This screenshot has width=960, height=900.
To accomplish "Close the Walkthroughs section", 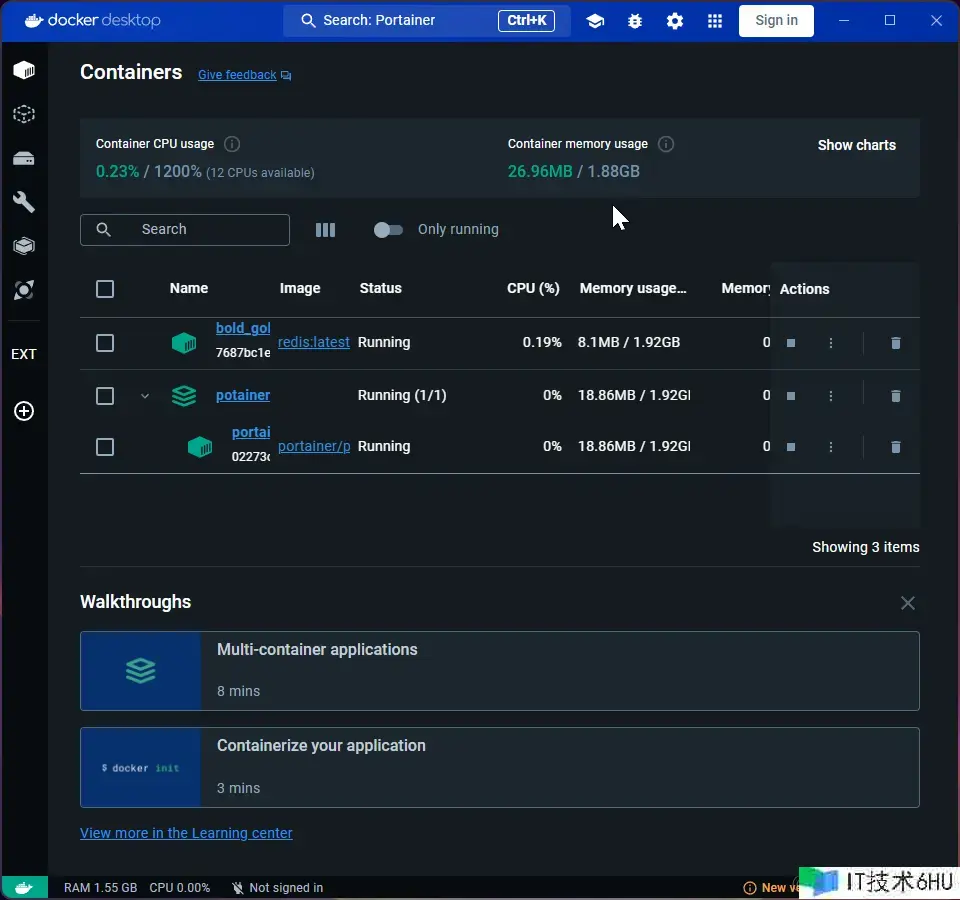I will pyautogui.click(x=908, y=603).
